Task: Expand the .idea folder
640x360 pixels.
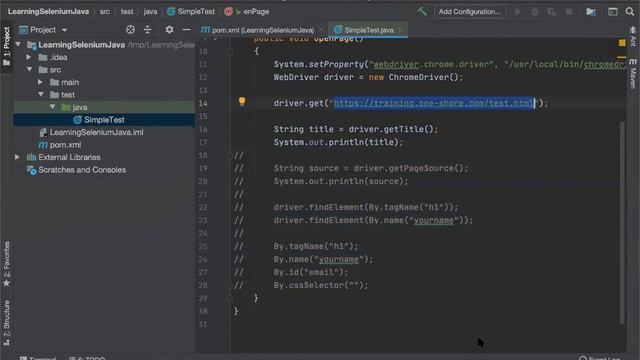Action: pos(29,57)
